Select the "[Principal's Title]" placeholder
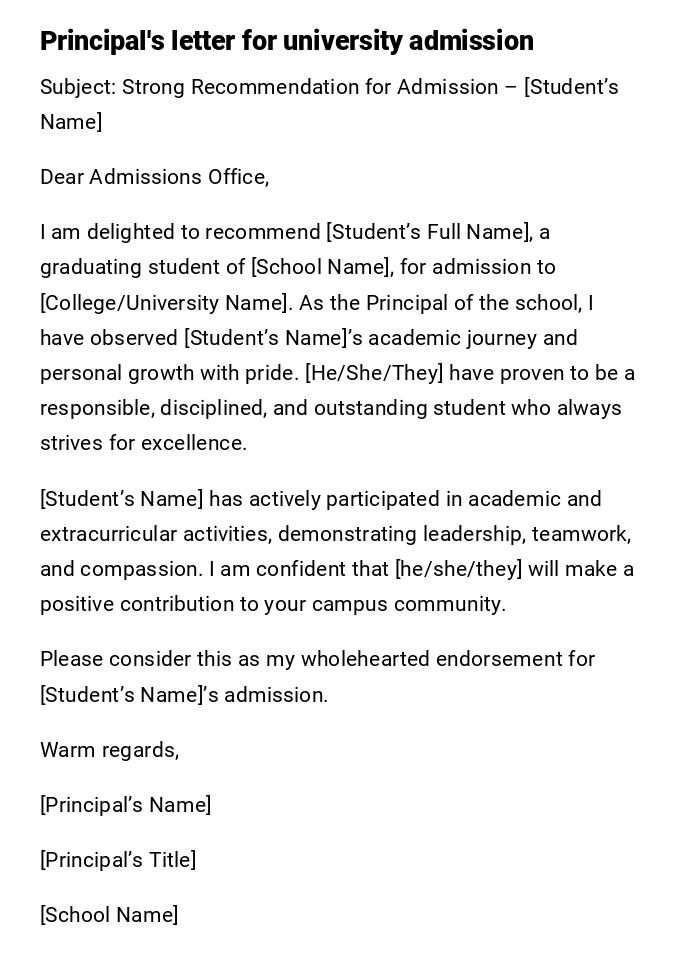 pyautogui.click(x=118, y=860)
